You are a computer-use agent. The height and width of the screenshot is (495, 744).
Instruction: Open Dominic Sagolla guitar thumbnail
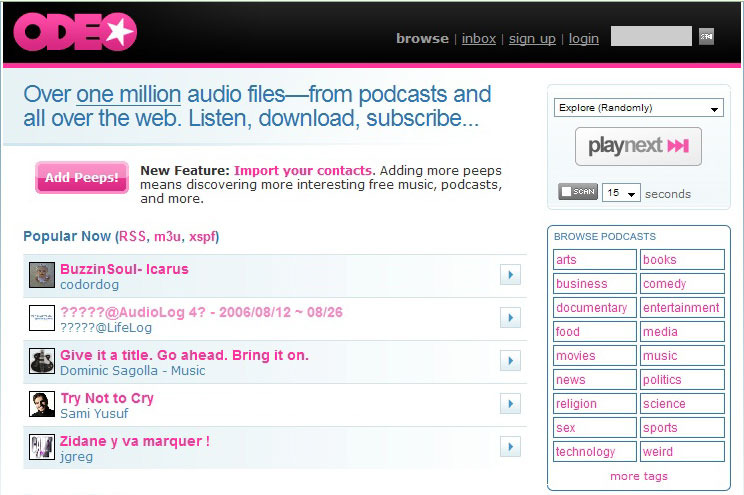click(x=42, y=361)
